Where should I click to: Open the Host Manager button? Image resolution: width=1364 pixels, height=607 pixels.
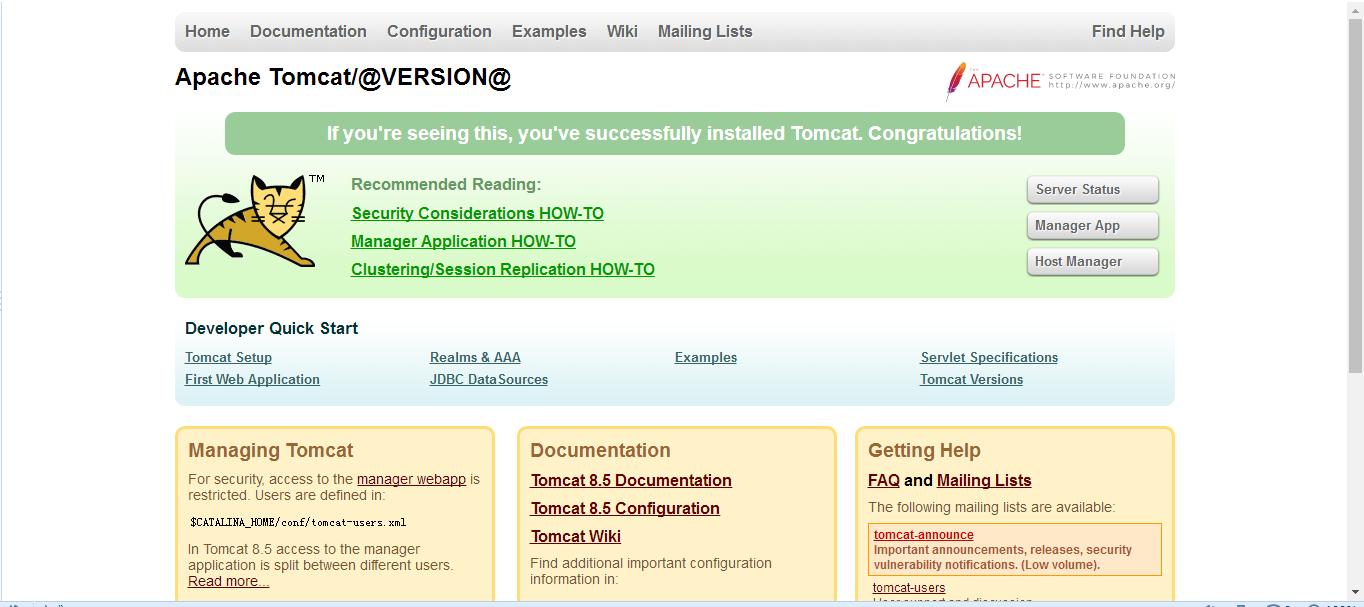[x=1092, y=261]
